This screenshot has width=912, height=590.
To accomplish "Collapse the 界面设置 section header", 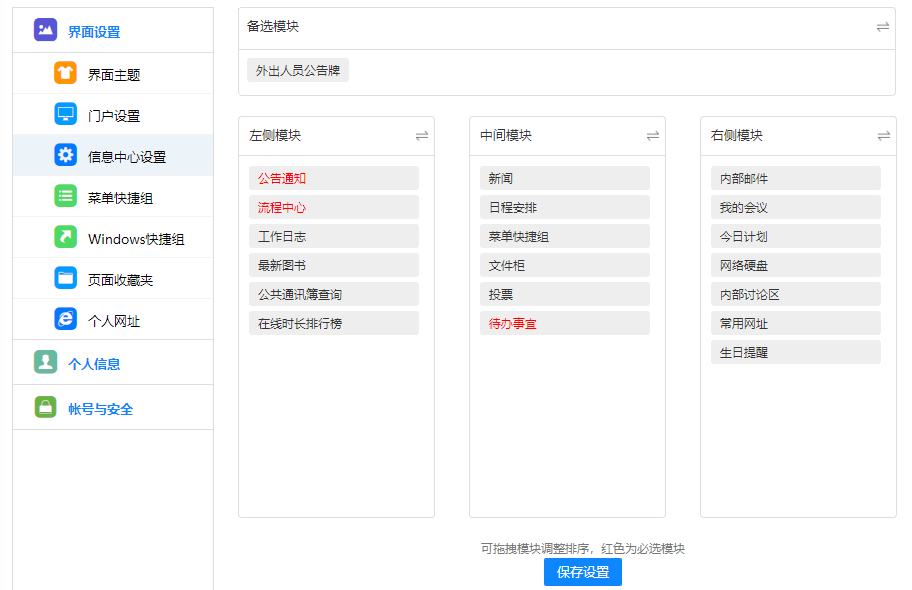I will pos(94,32).
